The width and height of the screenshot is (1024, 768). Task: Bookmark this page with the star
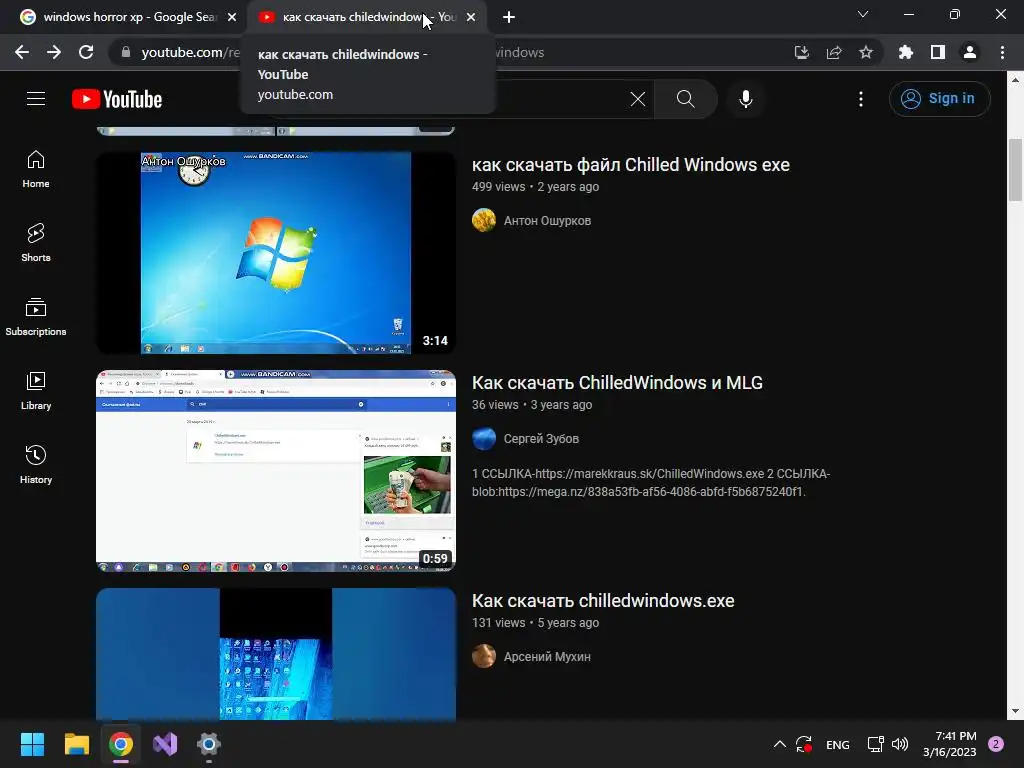(866, 52)
